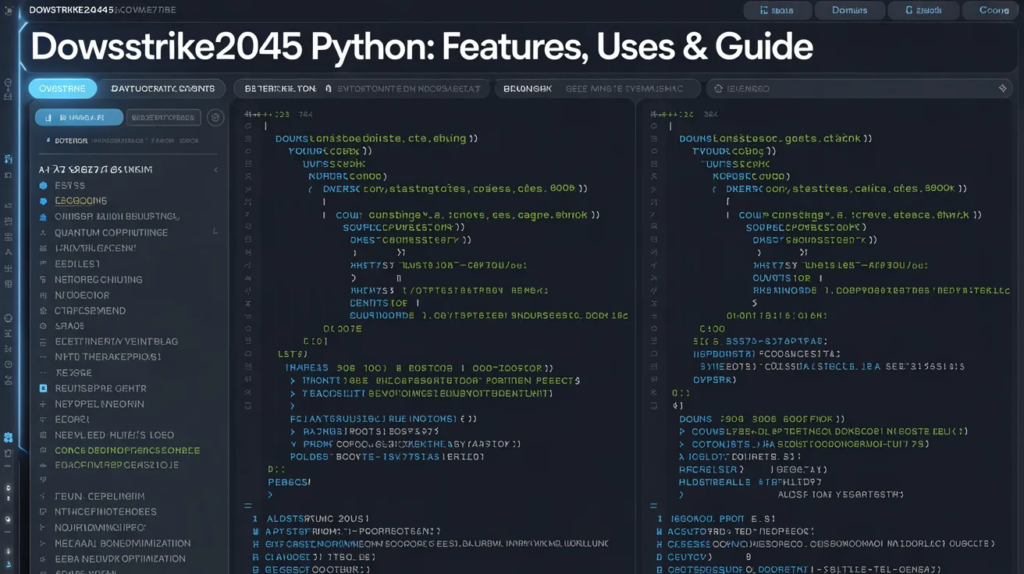The image size is (1024, 574).
Task: Toggle the hexagon marker next to ECBOODING
Action: pos(43,201)
